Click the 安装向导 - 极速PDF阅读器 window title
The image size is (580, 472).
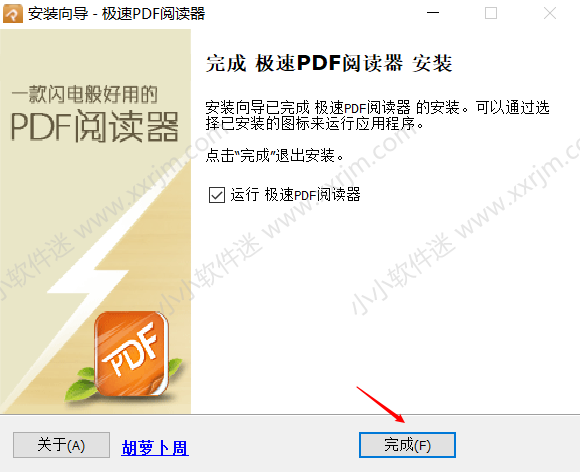coord(117,14)
